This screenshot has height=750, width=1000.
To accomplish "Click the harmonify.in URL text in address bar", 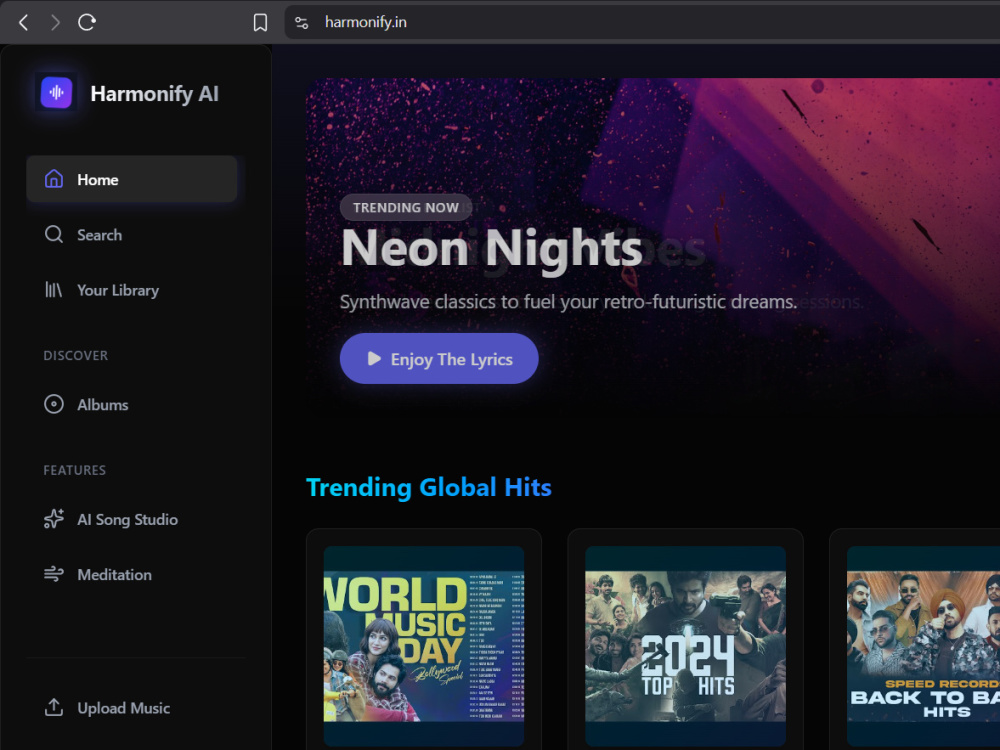I will (365, 22).
